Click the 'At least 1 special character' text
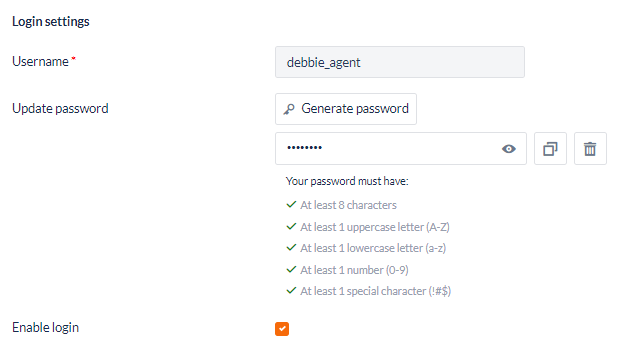This screenshot has height=363, width=627. [x=375, y=291]
